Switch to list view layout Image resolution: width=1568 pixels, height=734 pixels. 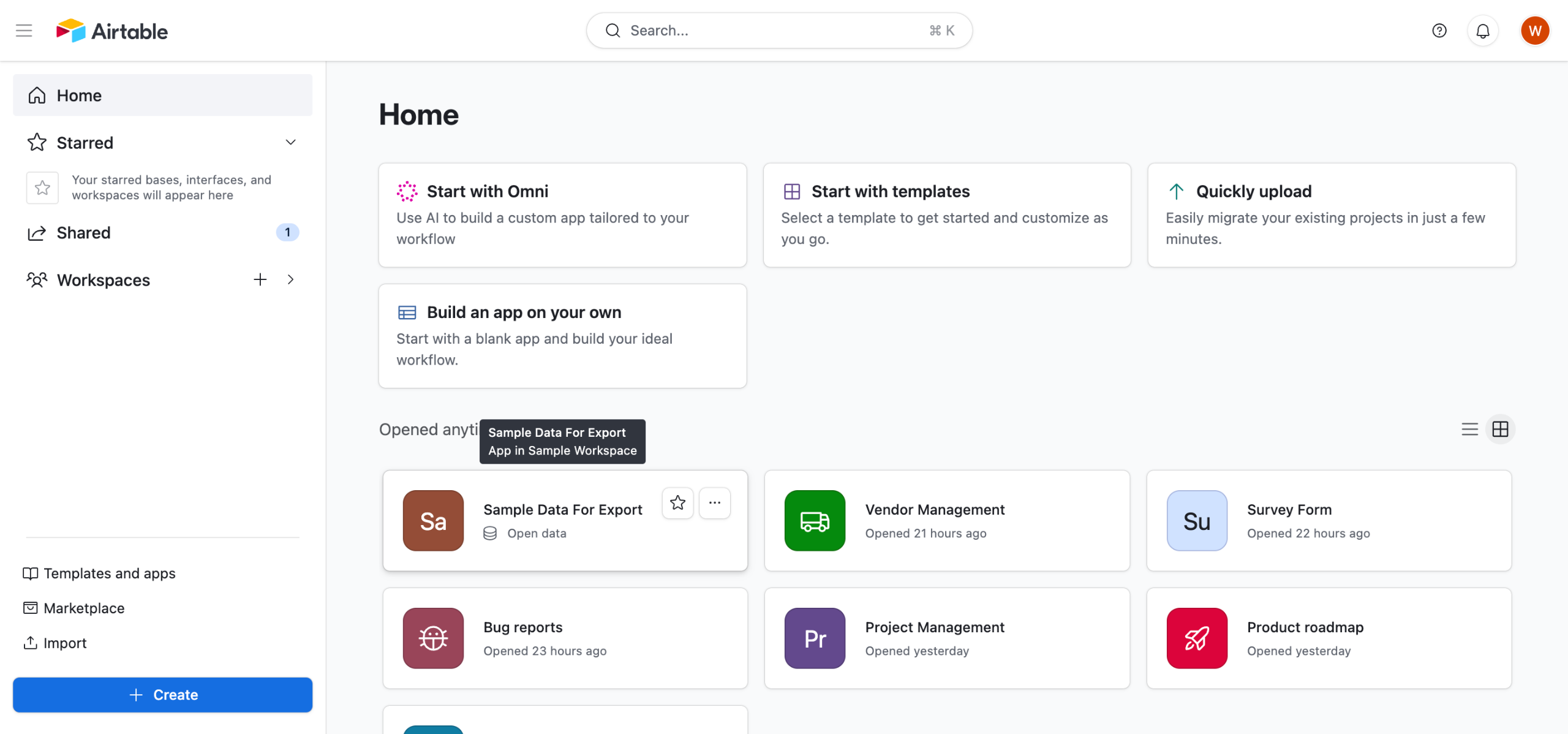1469,429
